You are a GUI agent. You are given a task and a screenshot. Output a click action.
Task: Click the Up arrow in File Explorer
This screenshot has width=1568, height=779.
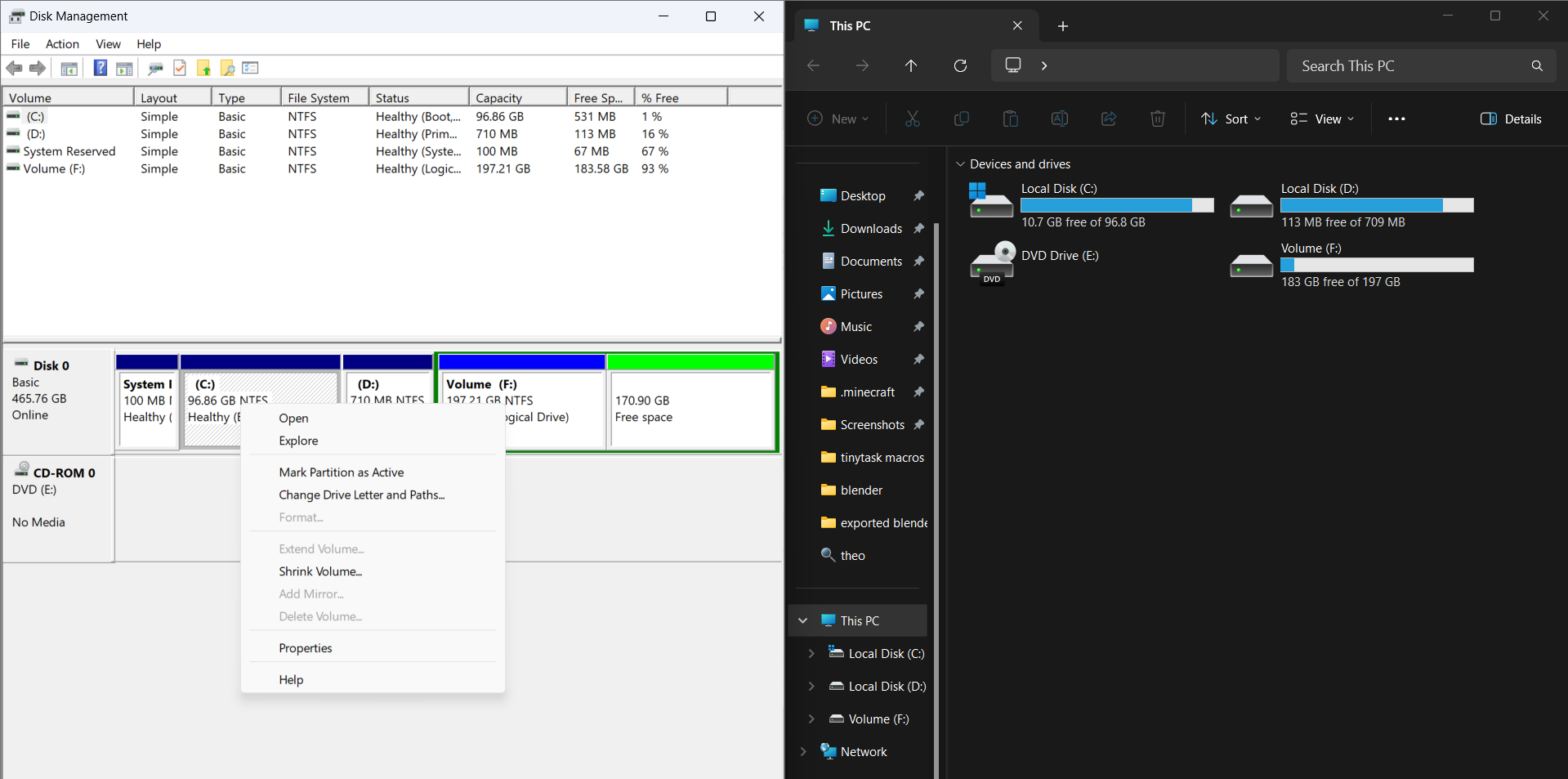point(911,65)
